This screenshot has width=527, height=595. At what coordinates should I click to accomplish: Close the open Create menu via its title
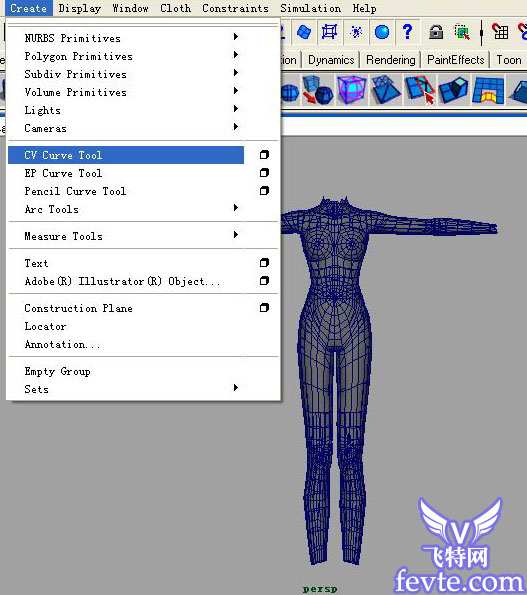tap(29, 8)
